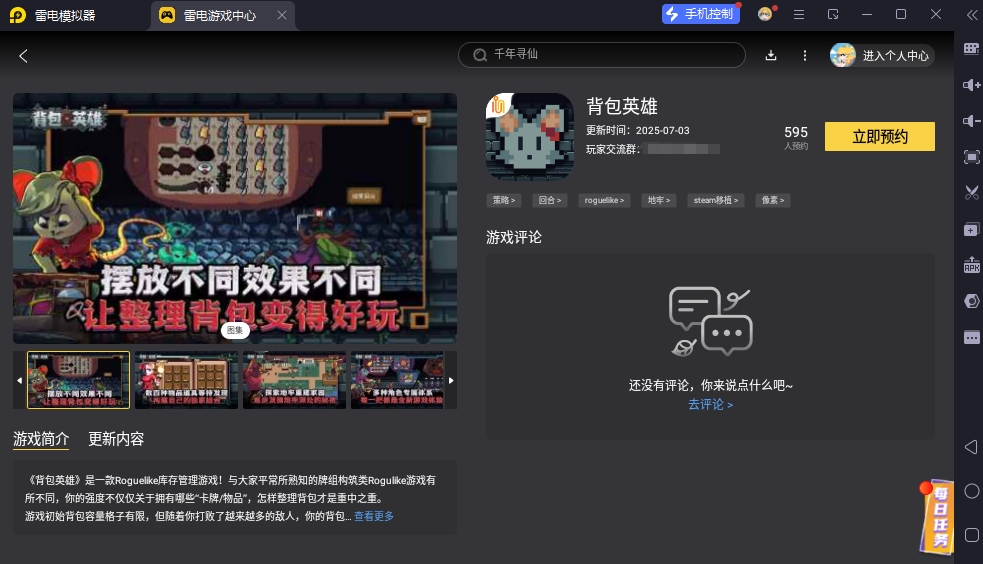Advance thumbnails with the right arrow
The width and height of the screenshot is (983, 564).
click(x=451, y=380)
